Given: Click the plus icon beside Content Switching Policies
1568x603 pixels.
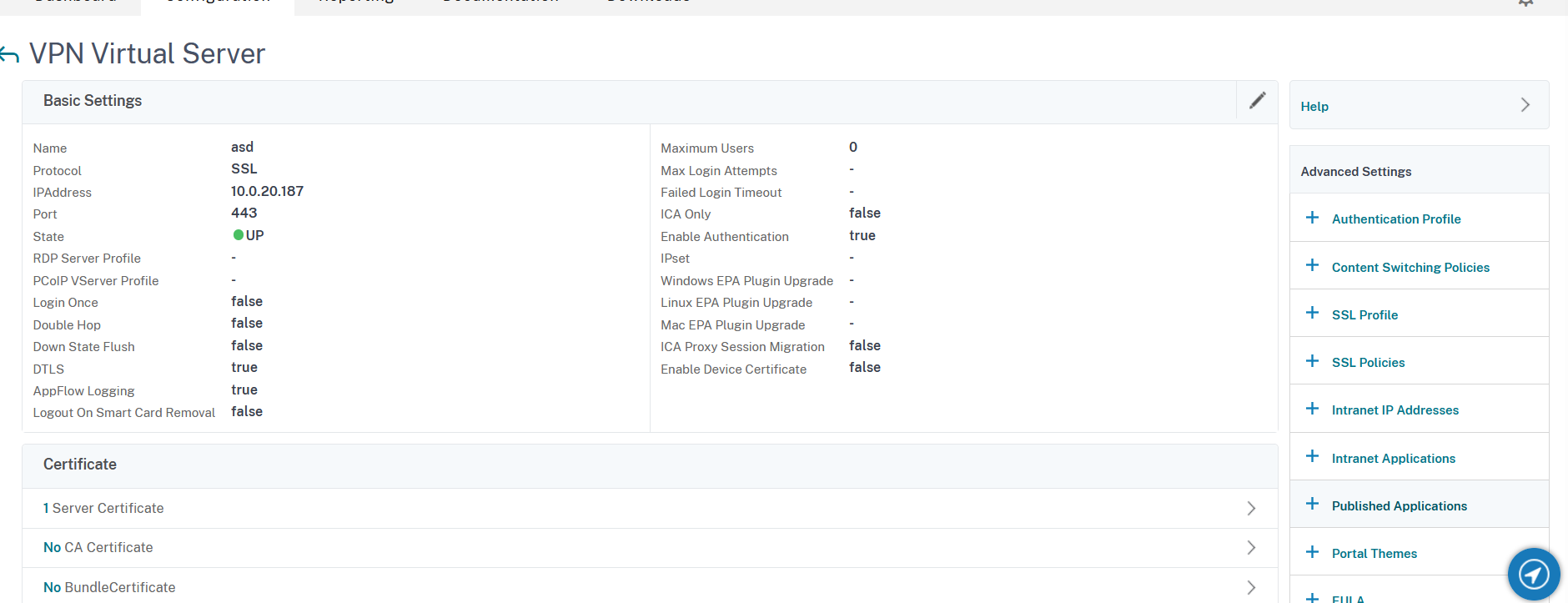Looking at the screenshot, I should tap(1312, 265).
